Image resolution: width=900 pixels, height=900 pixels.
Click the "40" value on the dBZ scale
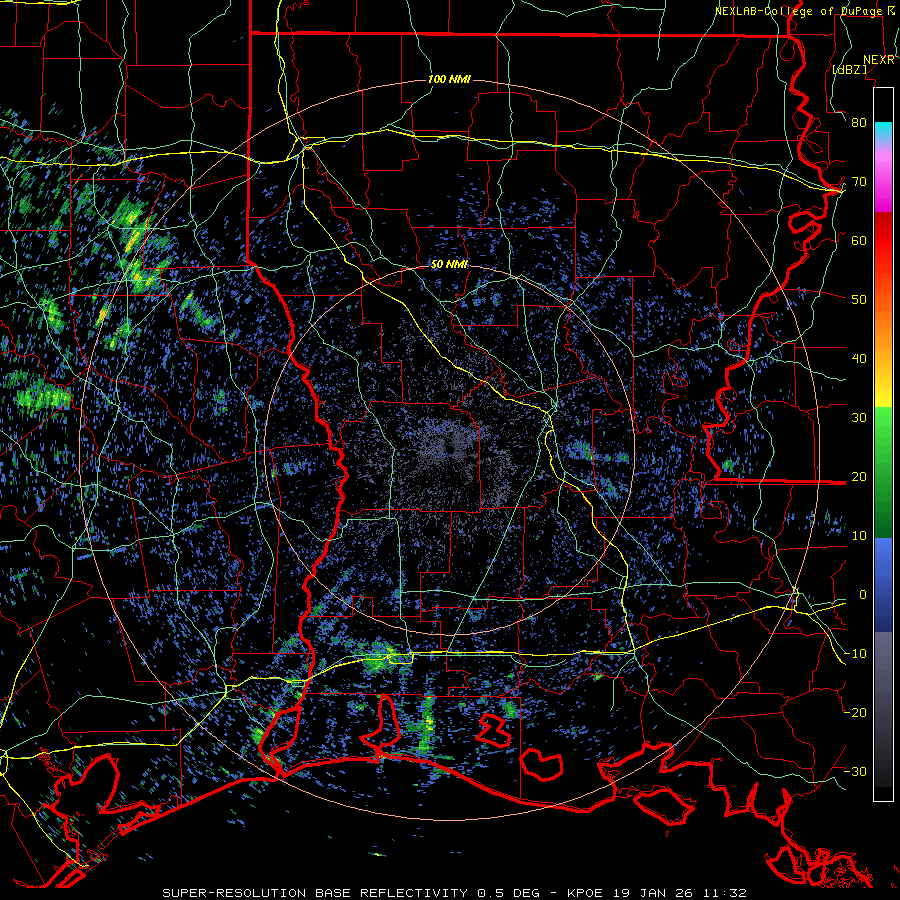[x=859, y=359]
